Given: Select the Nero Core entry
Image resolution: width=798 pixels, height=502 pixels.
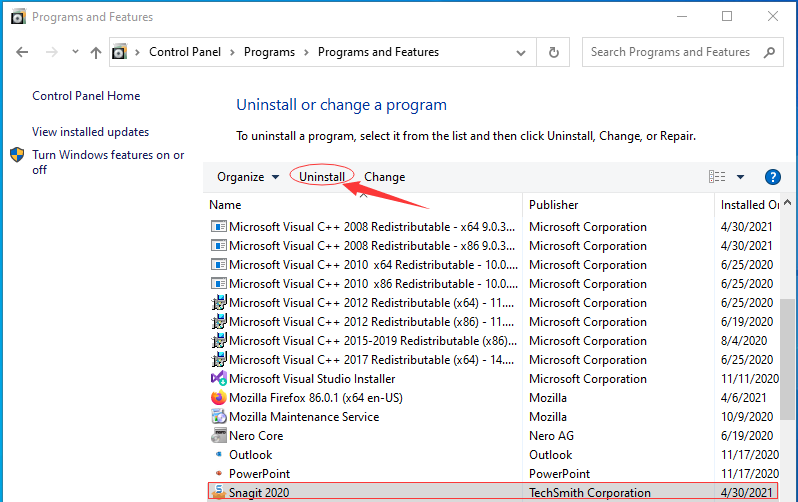Looking at the screenshot, I should point(256,436).
